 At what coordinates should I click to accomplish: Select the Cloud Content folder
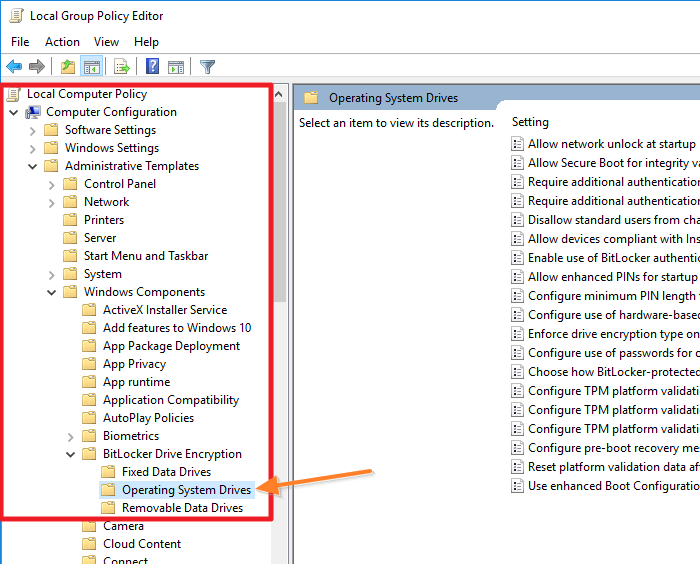[x=142, y=544]
